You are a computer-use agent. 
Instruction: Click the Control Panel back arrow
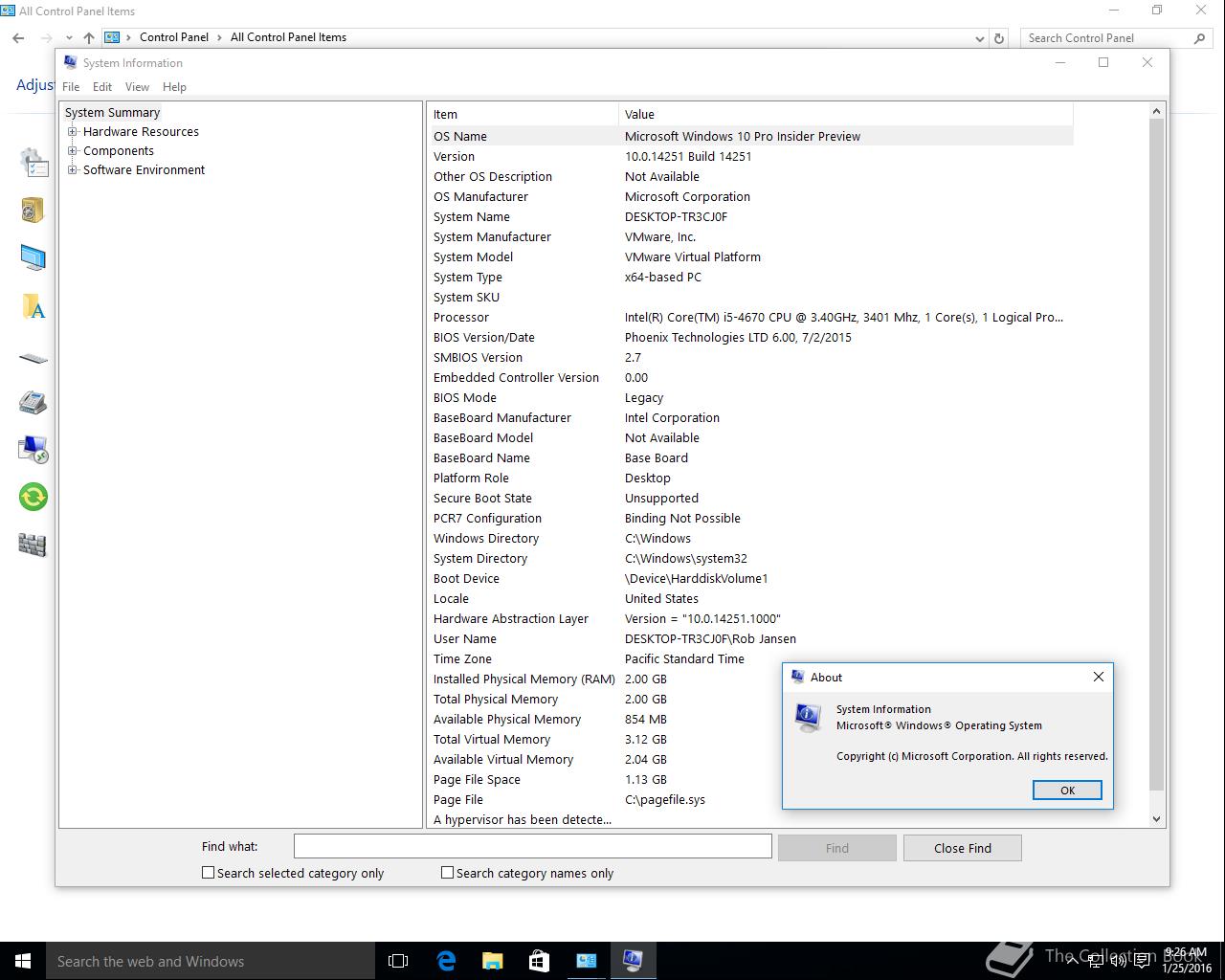(x=18, y=38)
